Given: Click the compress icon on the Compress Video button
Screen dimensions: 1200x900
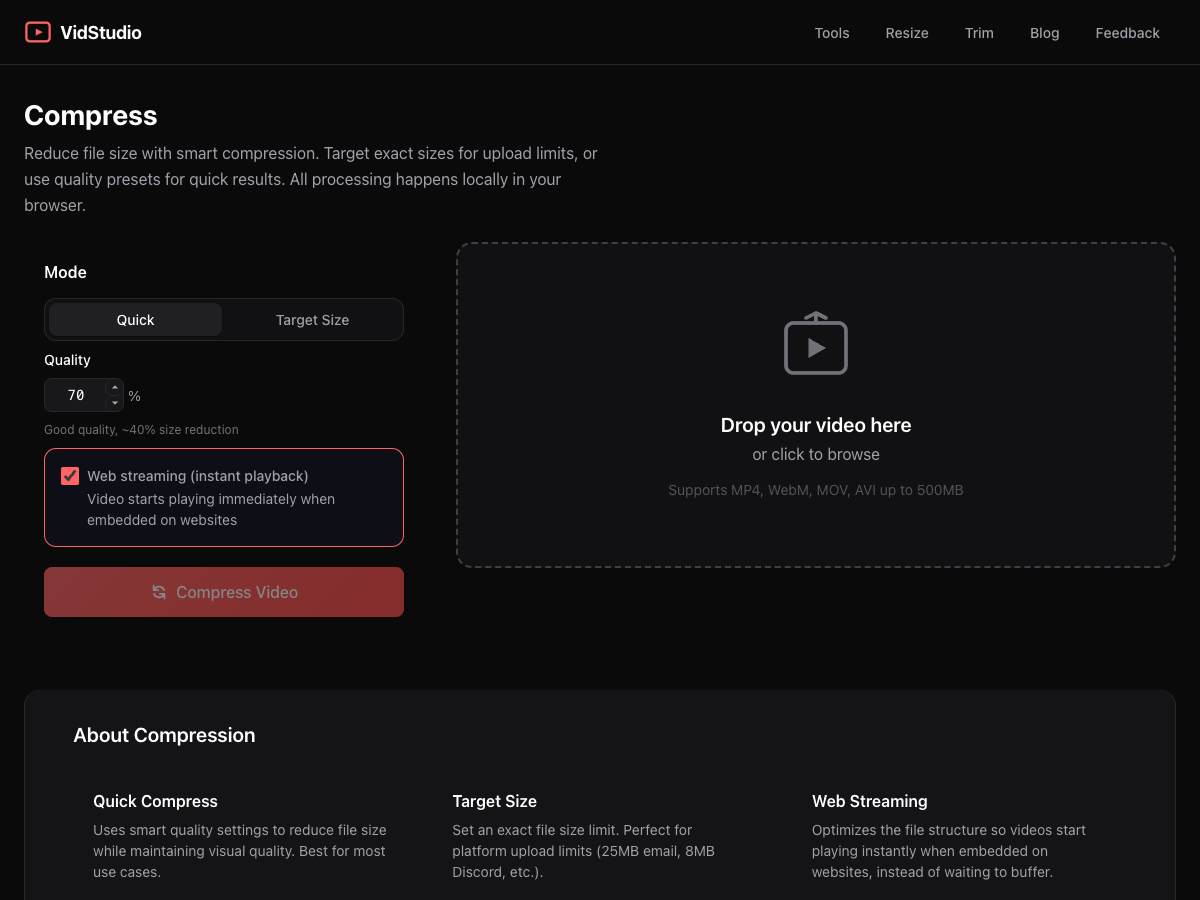Looking at the screenshot, I should (160, 592).
